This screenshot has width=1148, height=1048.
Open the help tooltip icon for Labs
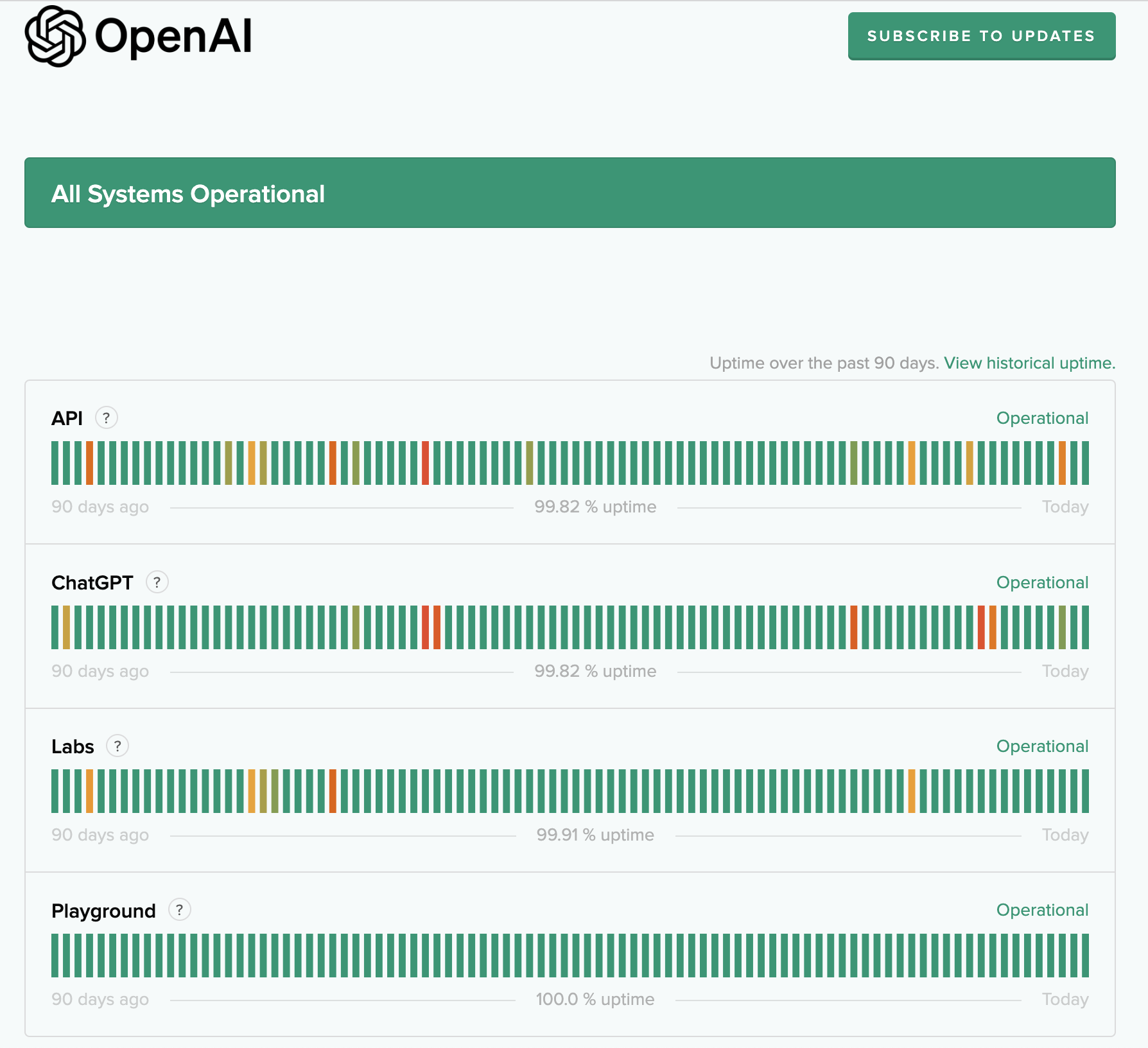tap(117, 746)
